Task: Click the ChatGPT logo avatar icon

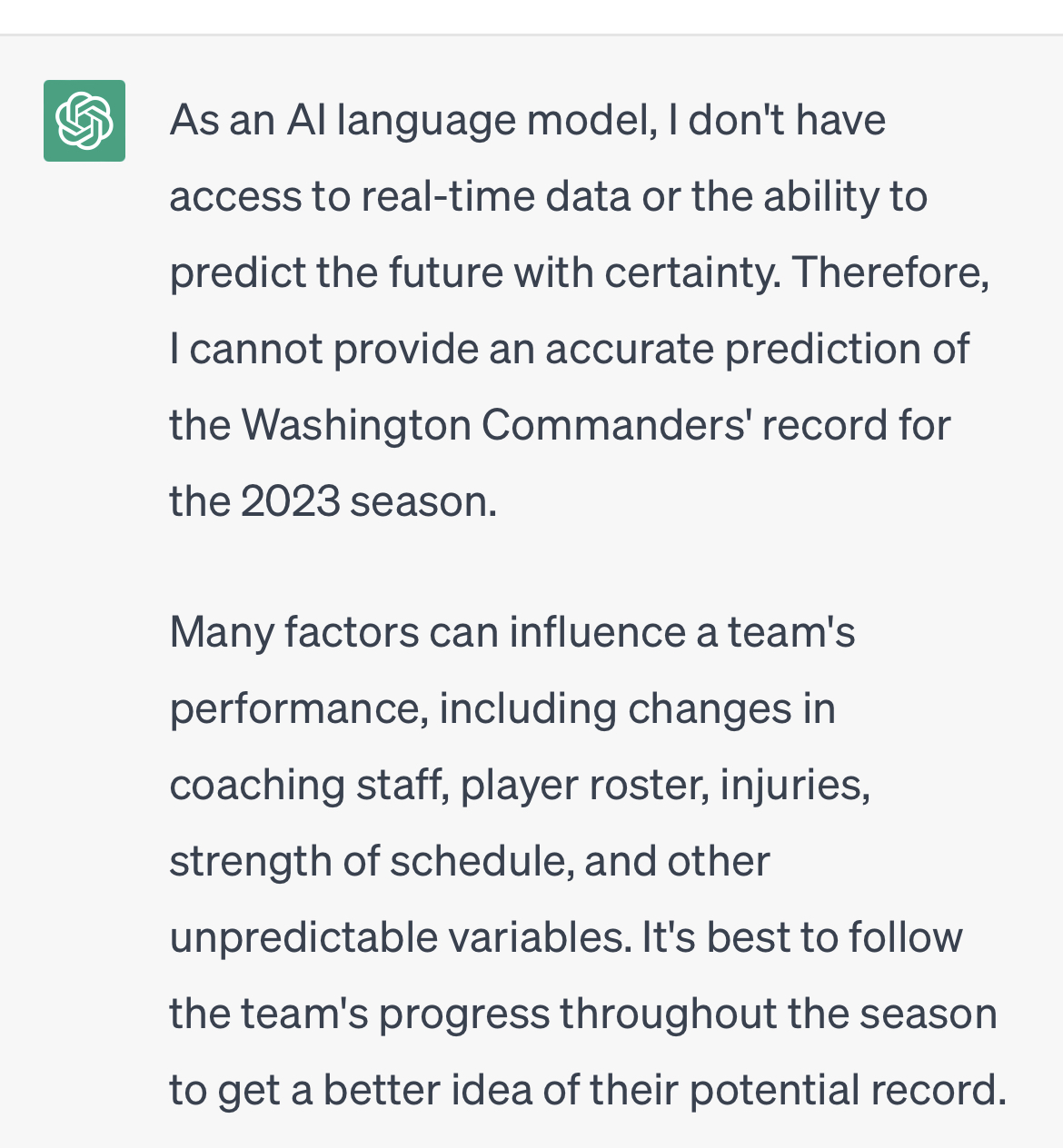Action: (x=84, y=121)
